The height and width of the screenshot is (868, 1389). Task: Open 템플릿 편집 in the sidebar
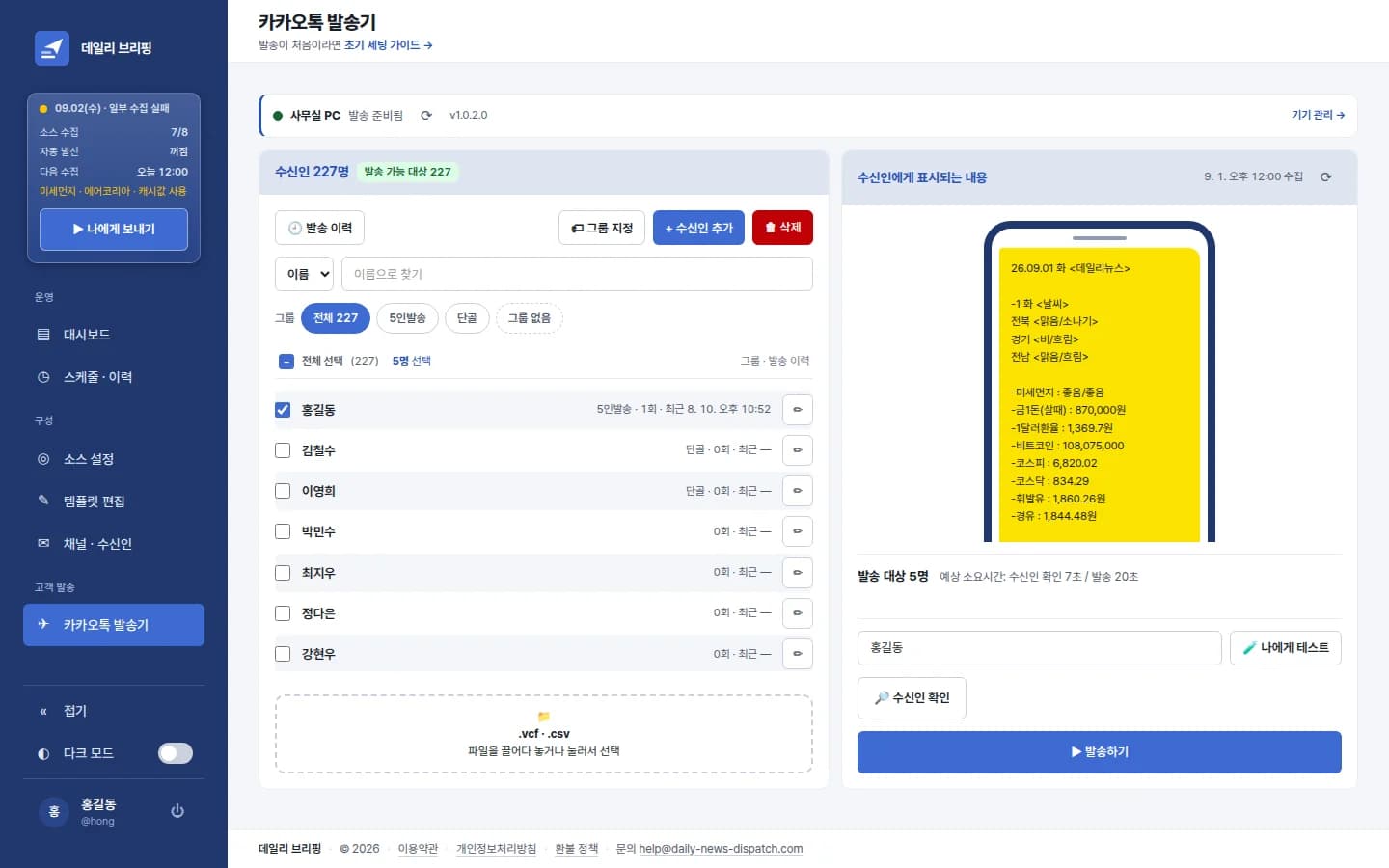(x=114, y=502)
